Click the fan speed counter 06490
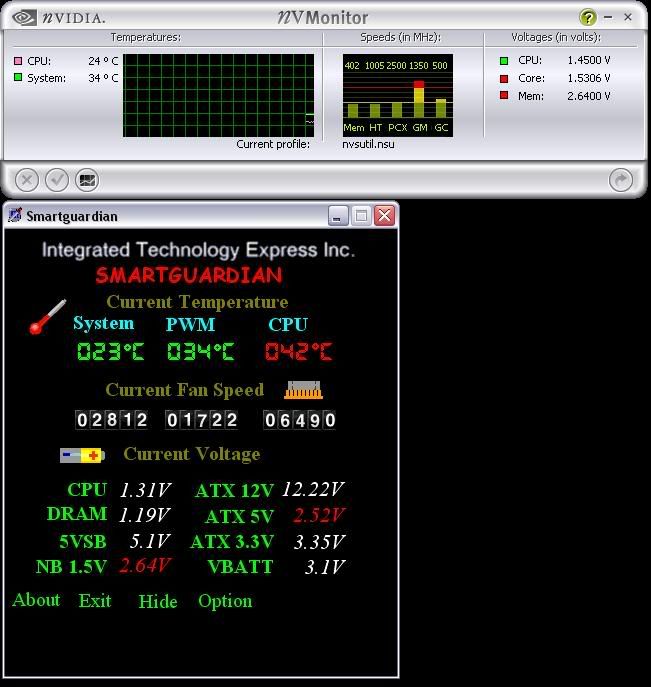651x687 pixels. pos(300,420)
